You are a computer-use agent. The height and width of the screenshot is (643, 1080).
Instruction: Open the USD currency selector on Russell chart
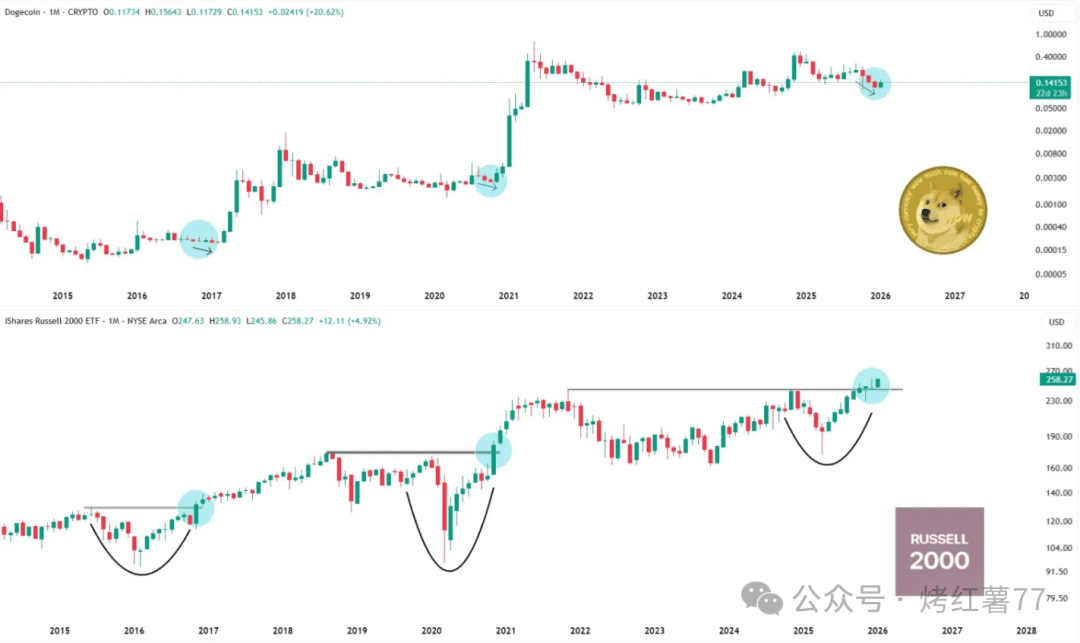tap(1055, 322)
